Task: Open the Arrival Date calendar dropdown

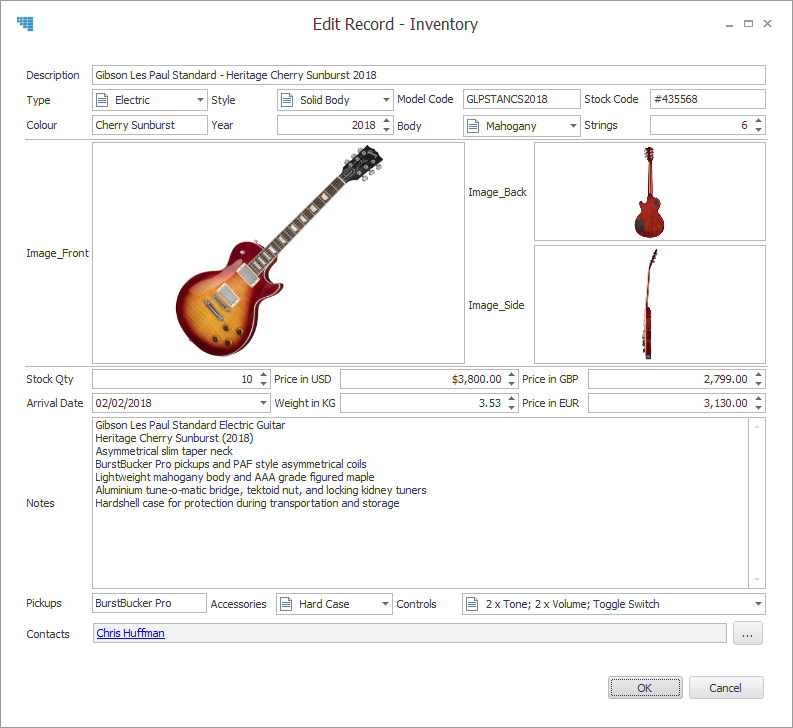Action: pos(263,403)
